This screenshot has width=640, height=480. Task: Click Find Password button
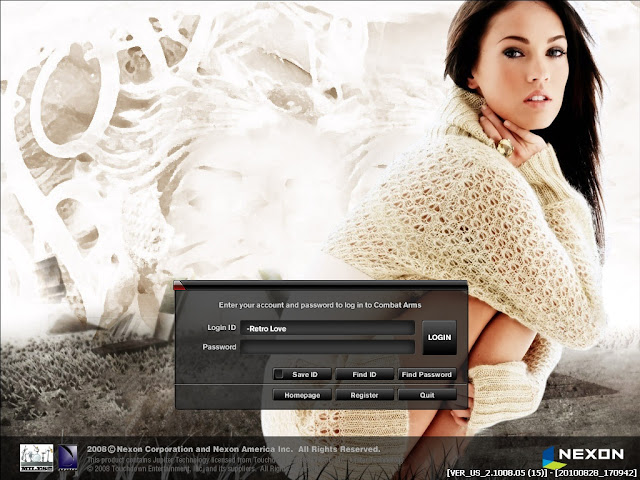pyautogui.click(x=427, y=374)
